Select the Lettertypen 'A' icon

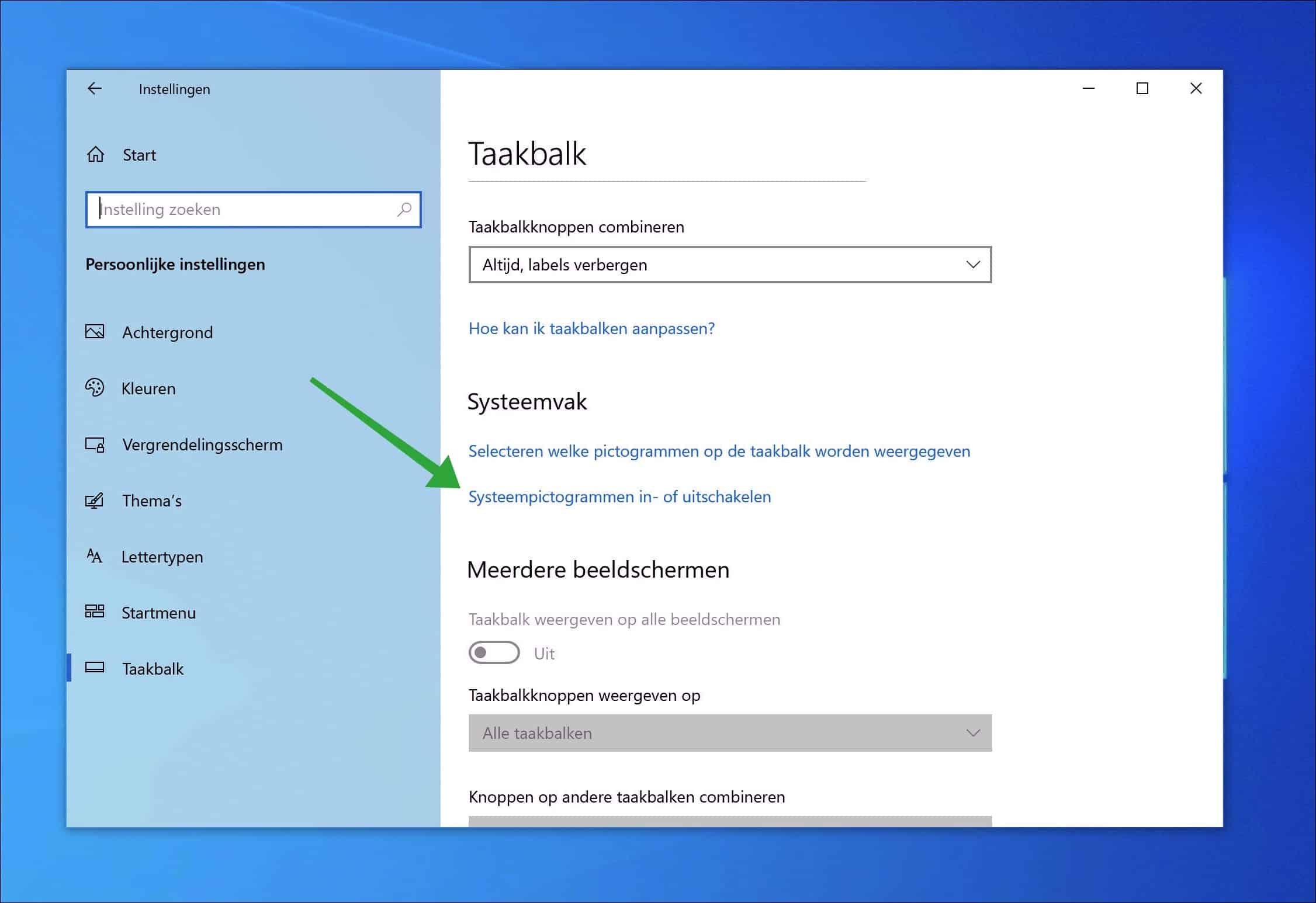click(95, 556)
